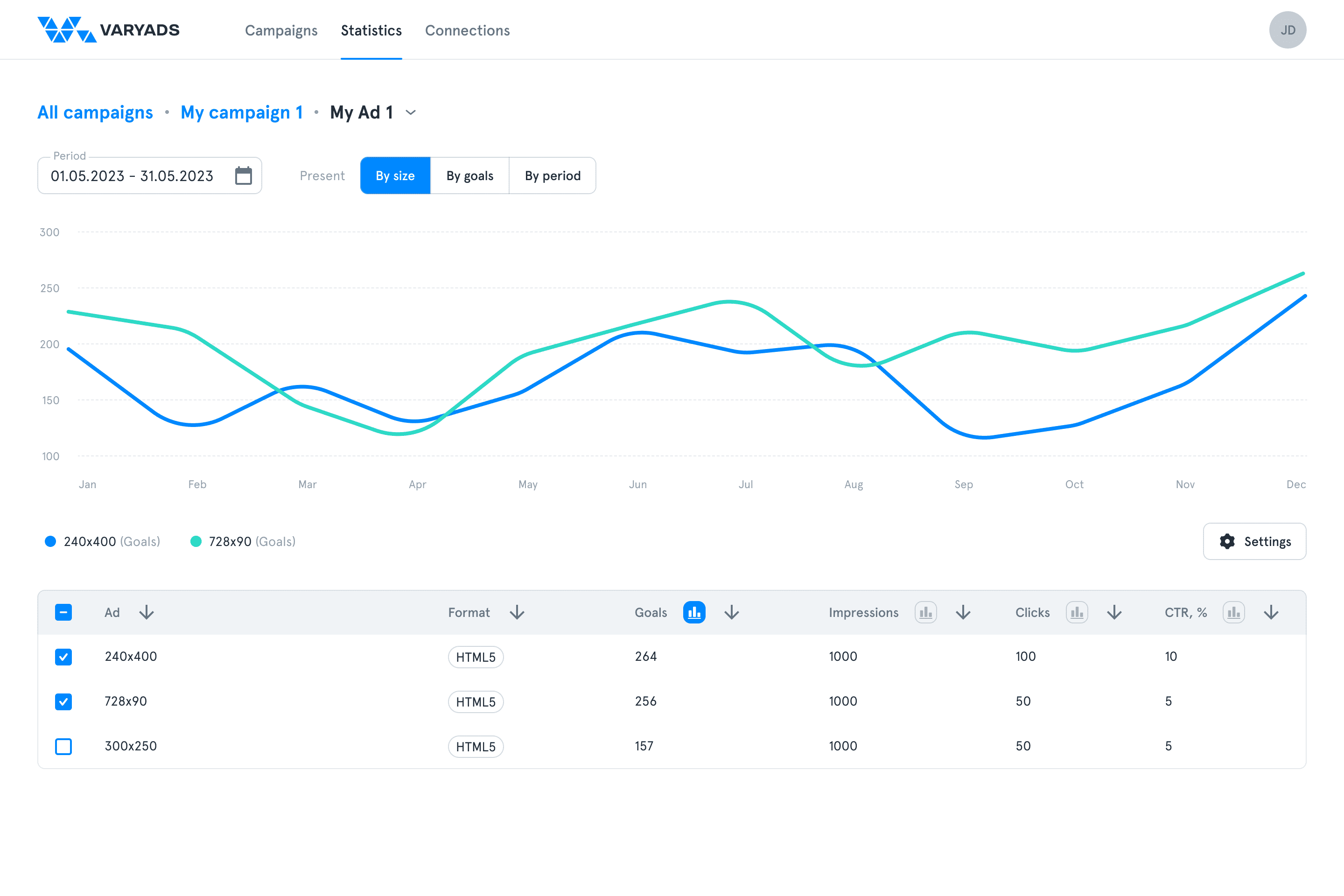Toggle the Goals chart icon

tap(694, 613)
